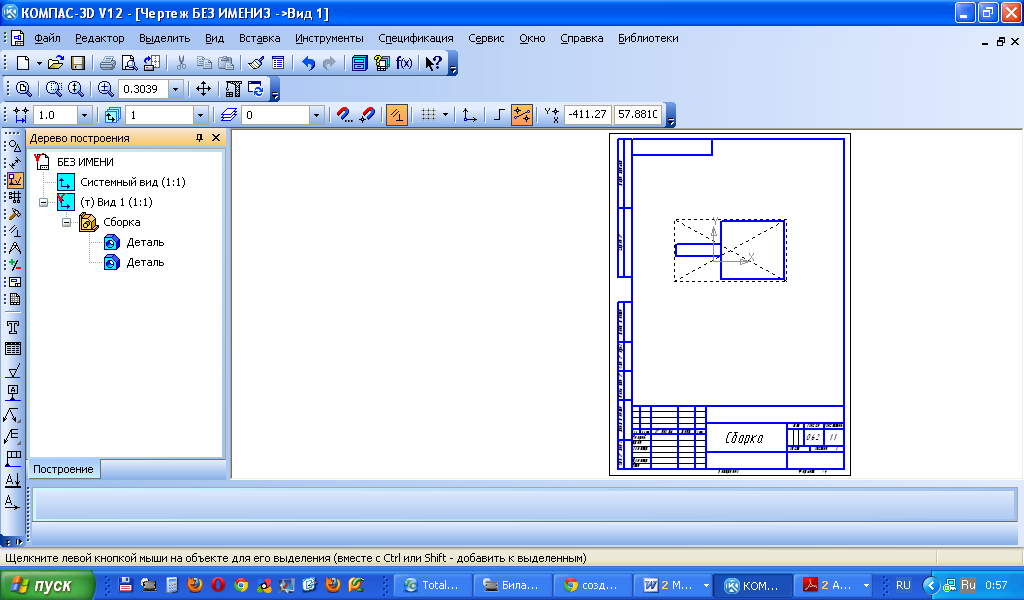Switch to the Geometry panel button
The width and height of the screenshot is (1024, 600).
[15, 146]
